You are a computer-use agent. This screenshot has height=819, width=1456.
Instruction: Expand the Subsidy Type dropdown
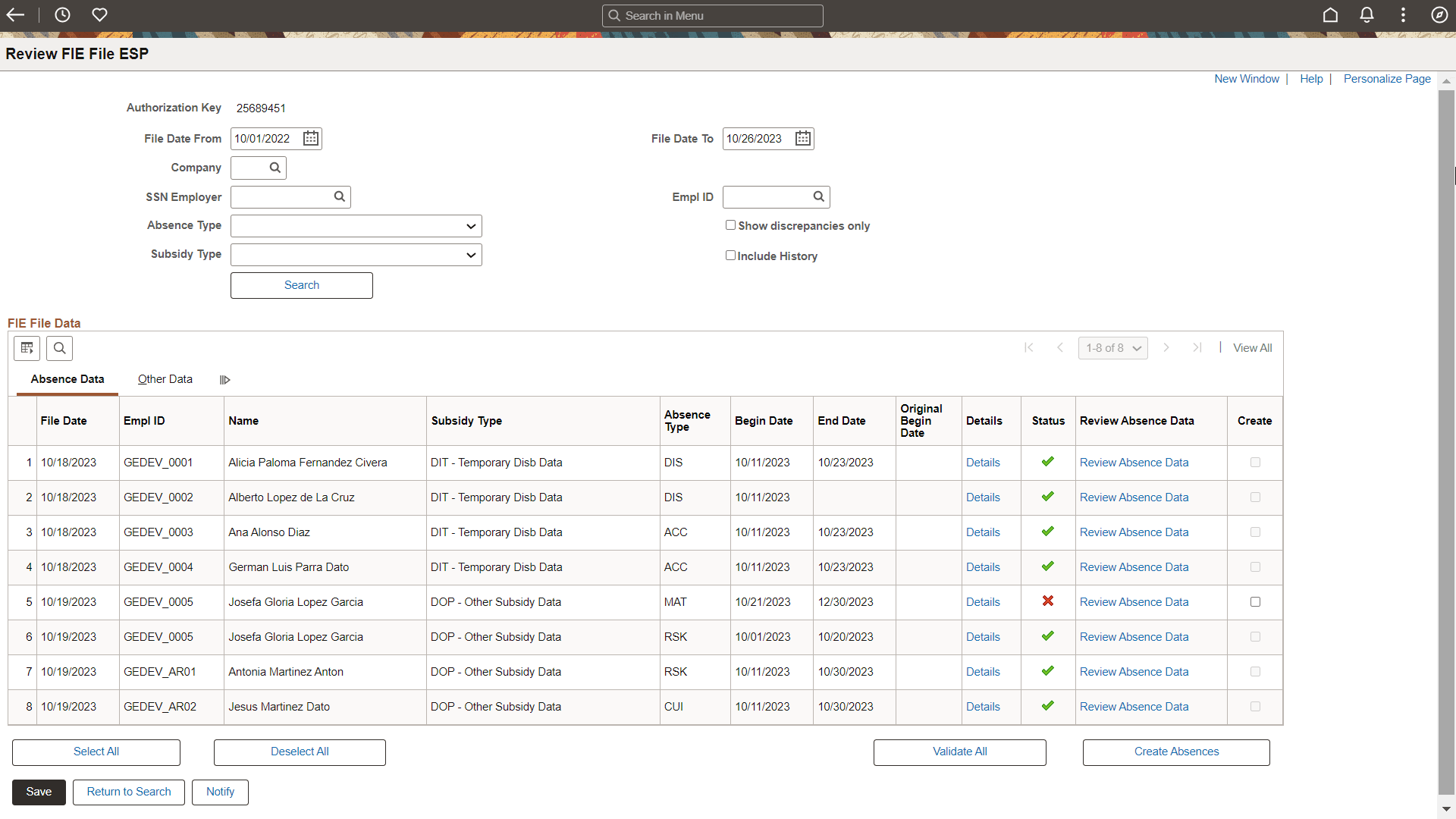pyautogui.click(x=356, y=255)
